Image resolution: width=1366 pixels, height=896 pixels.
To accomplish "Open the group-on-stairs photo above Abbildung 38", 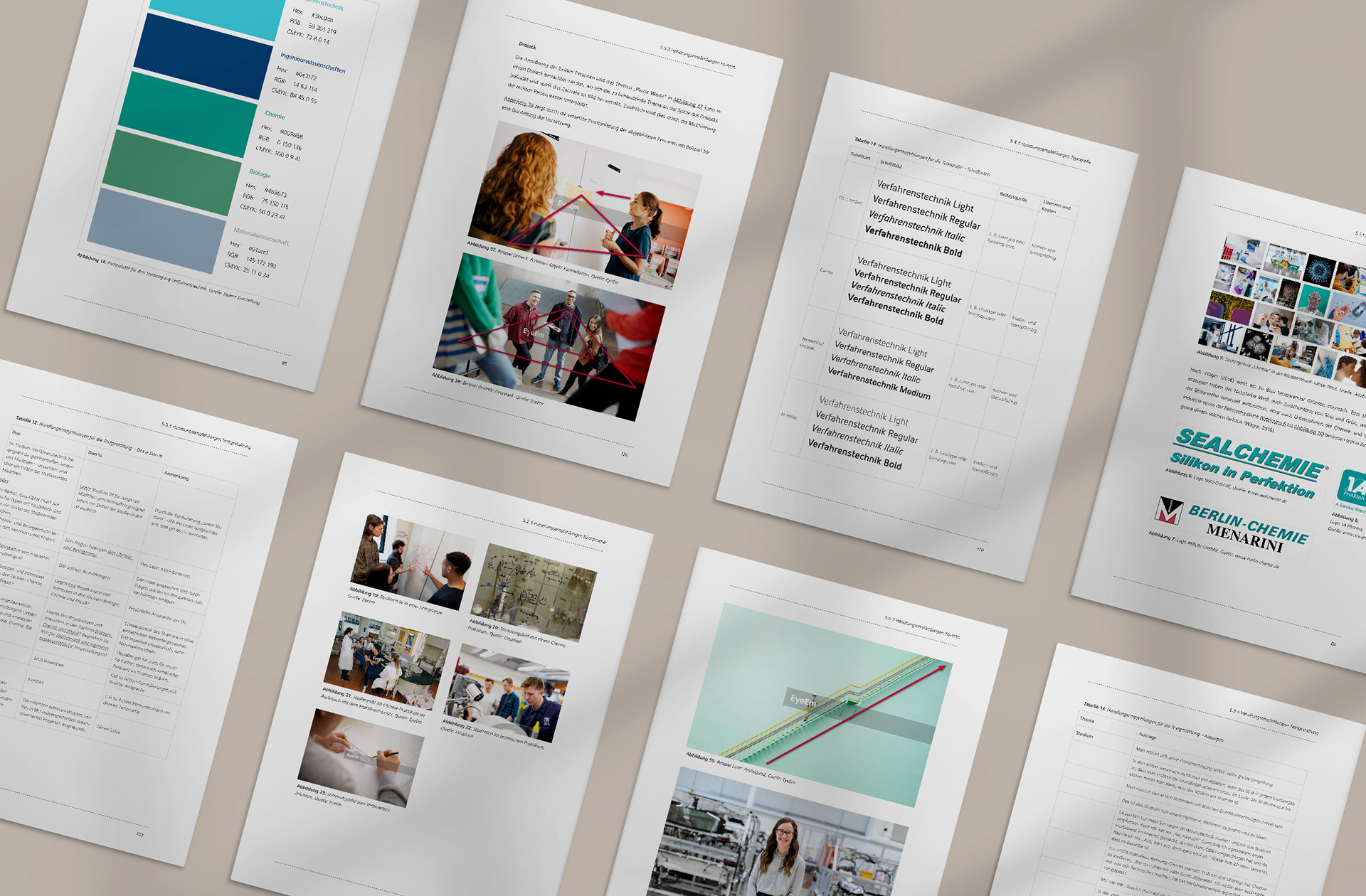I will coord(549,338).
